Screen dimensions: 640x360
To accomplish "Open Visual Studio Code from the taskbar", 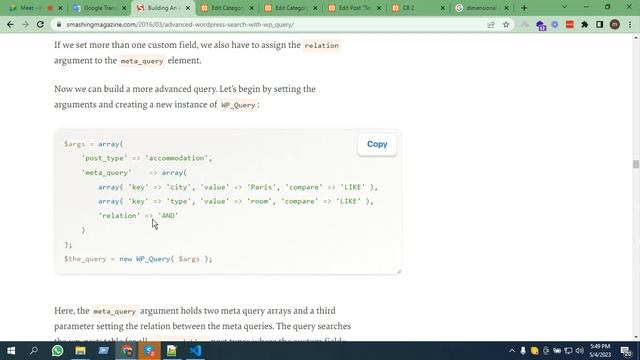I will click(196, 351).
